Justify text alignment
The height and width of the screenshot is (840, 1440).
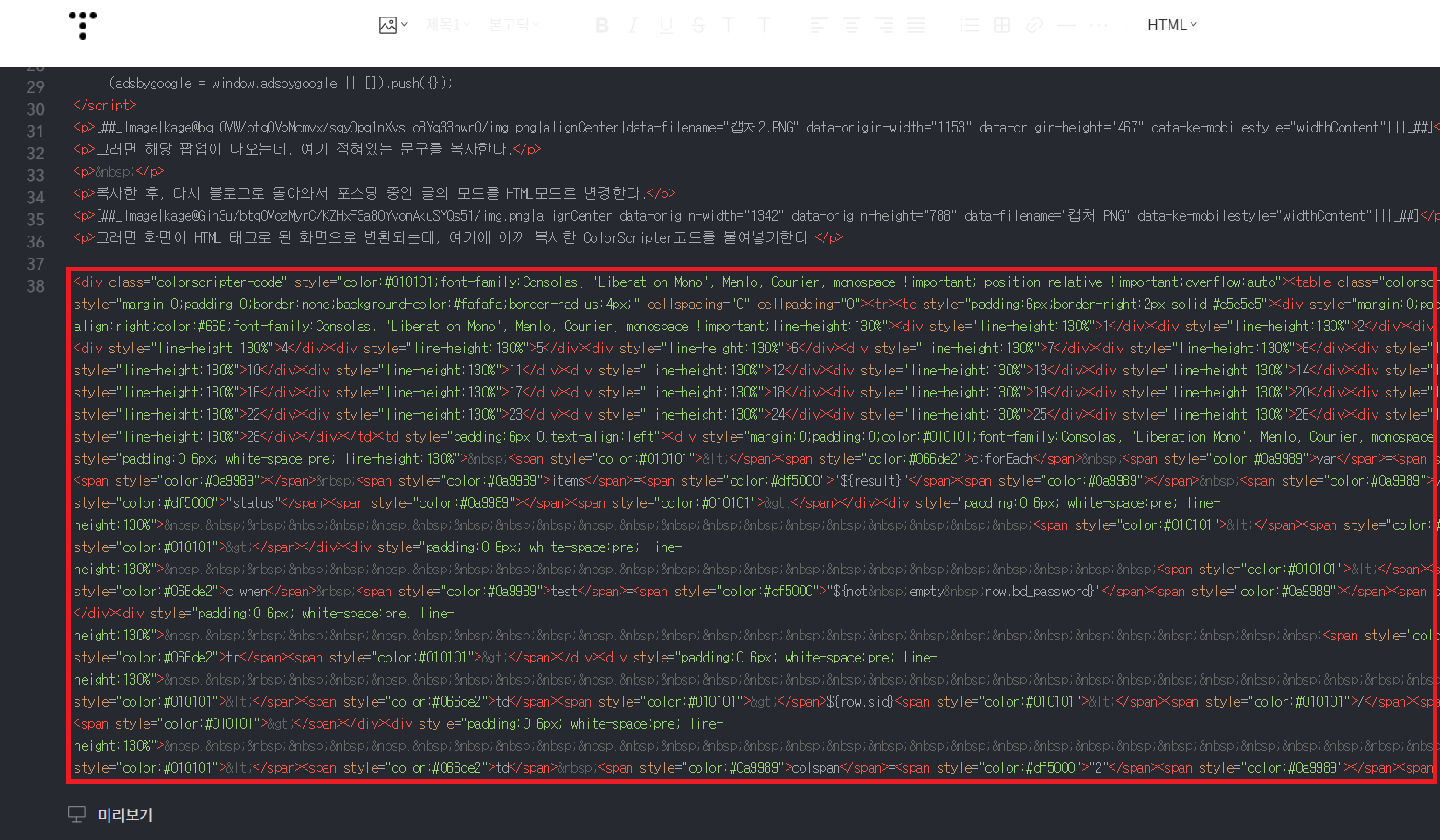916,26
